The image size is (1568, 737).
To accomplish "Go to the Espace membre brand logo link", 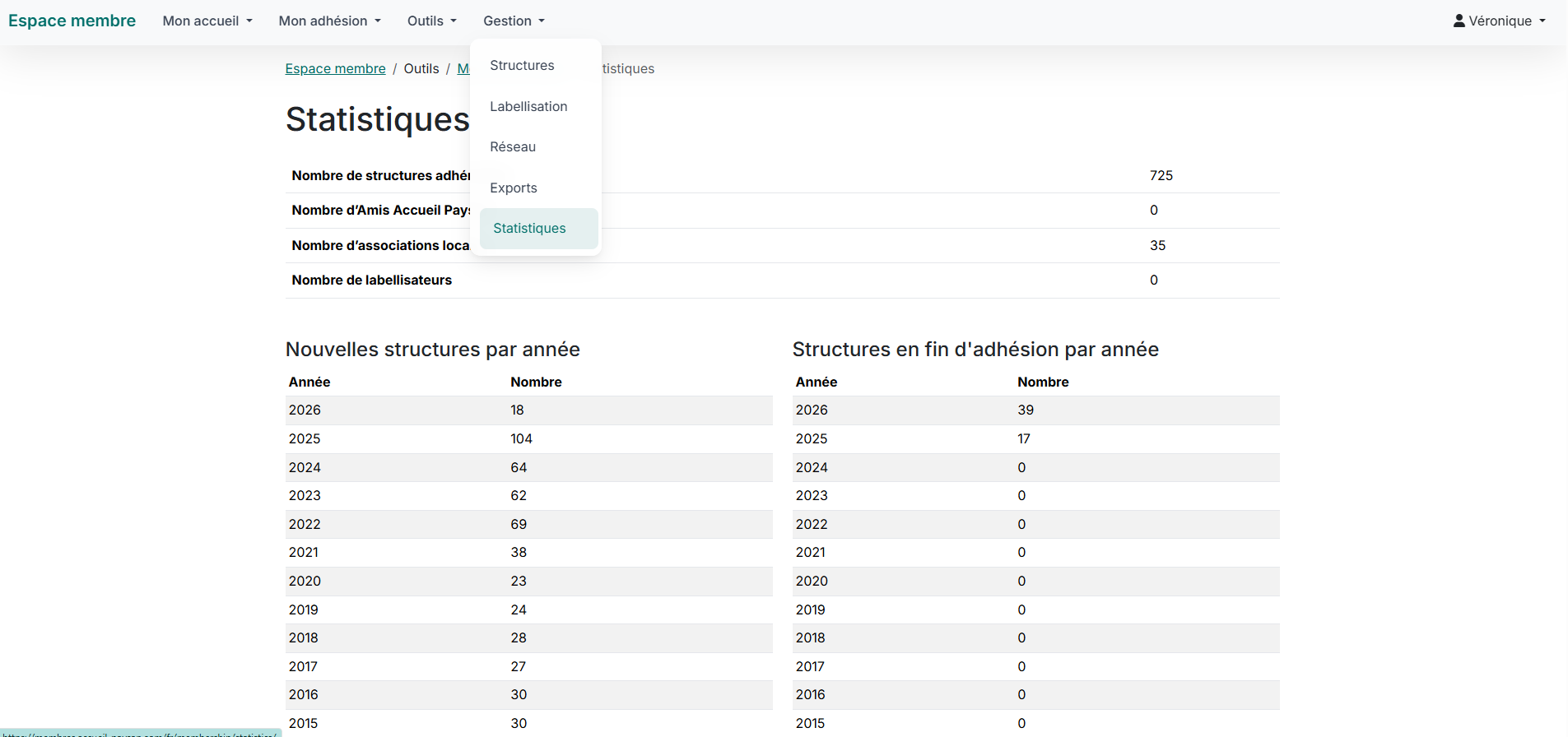I will [x=72, y=21].
